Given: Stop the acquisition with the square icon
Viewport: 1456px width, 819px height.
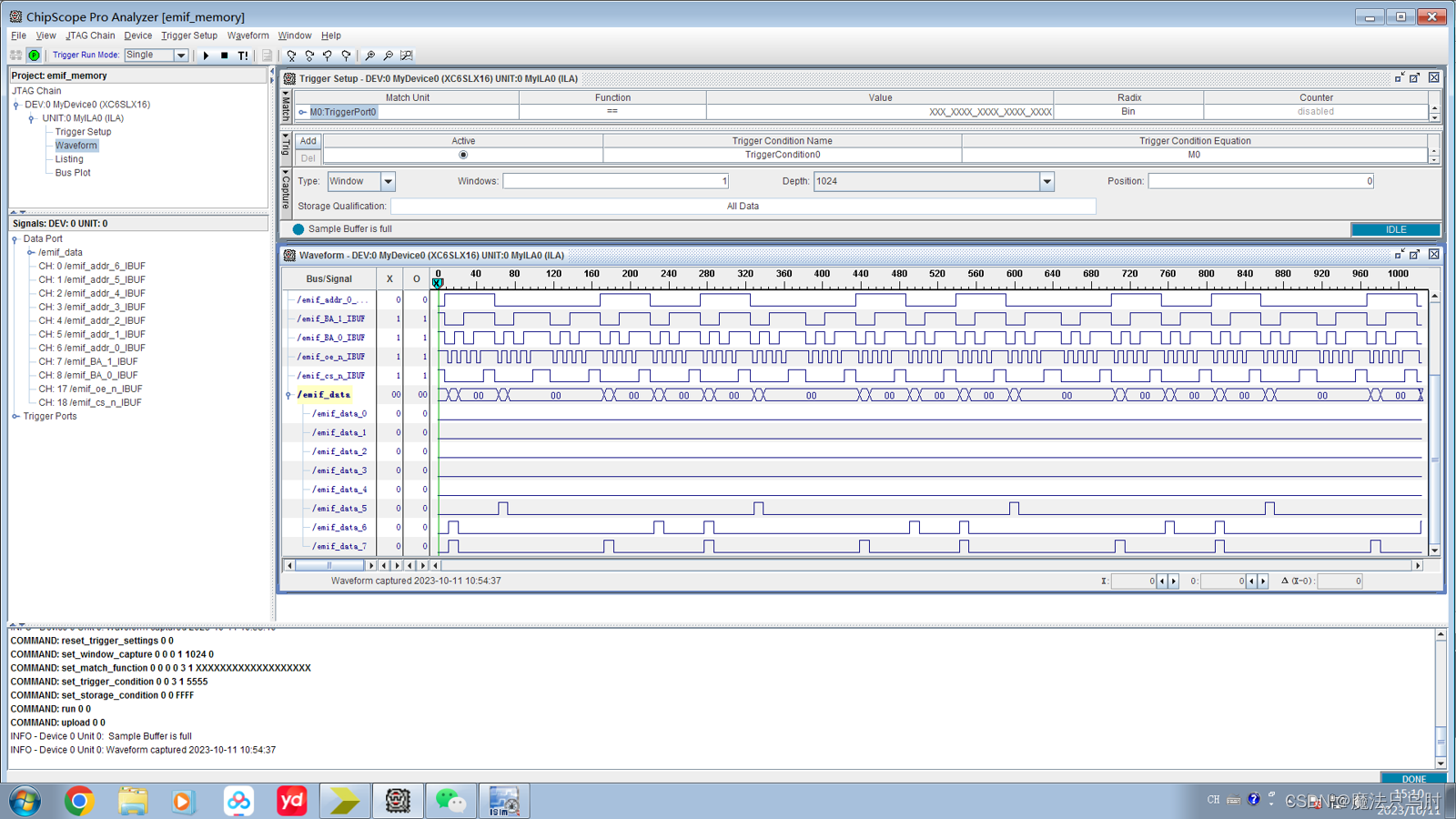Looking at the screenshot, I should (x=225, y=56).
